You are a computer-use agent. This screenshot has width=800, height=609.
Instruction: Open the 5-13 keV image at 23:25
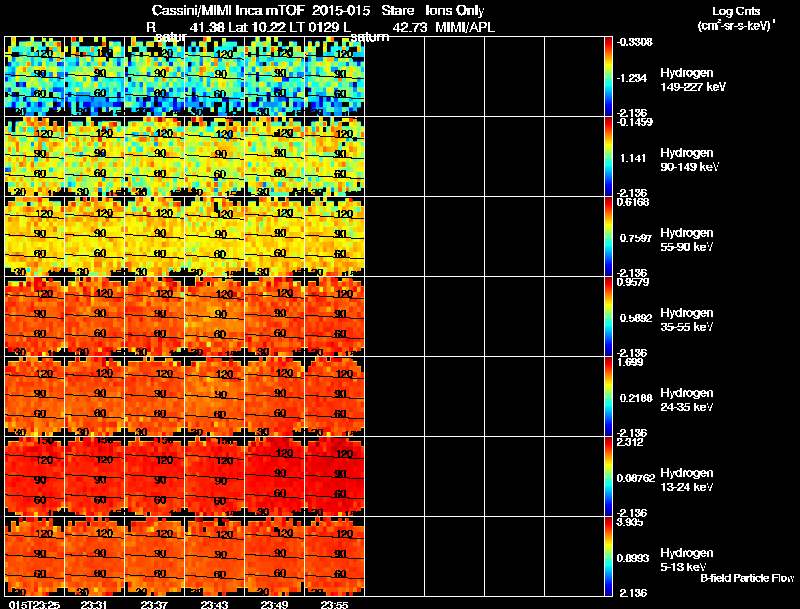coord(35,556)
